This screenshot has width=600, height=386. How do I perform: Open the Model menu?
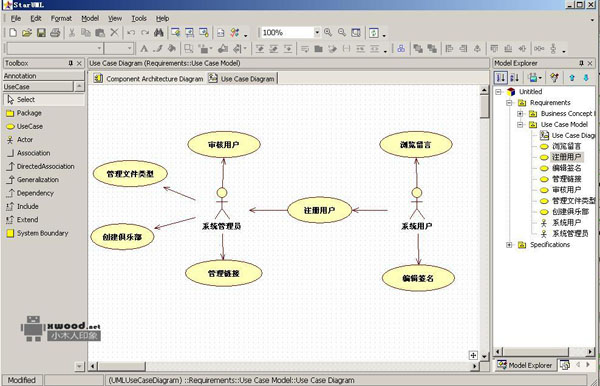[90, 18]
